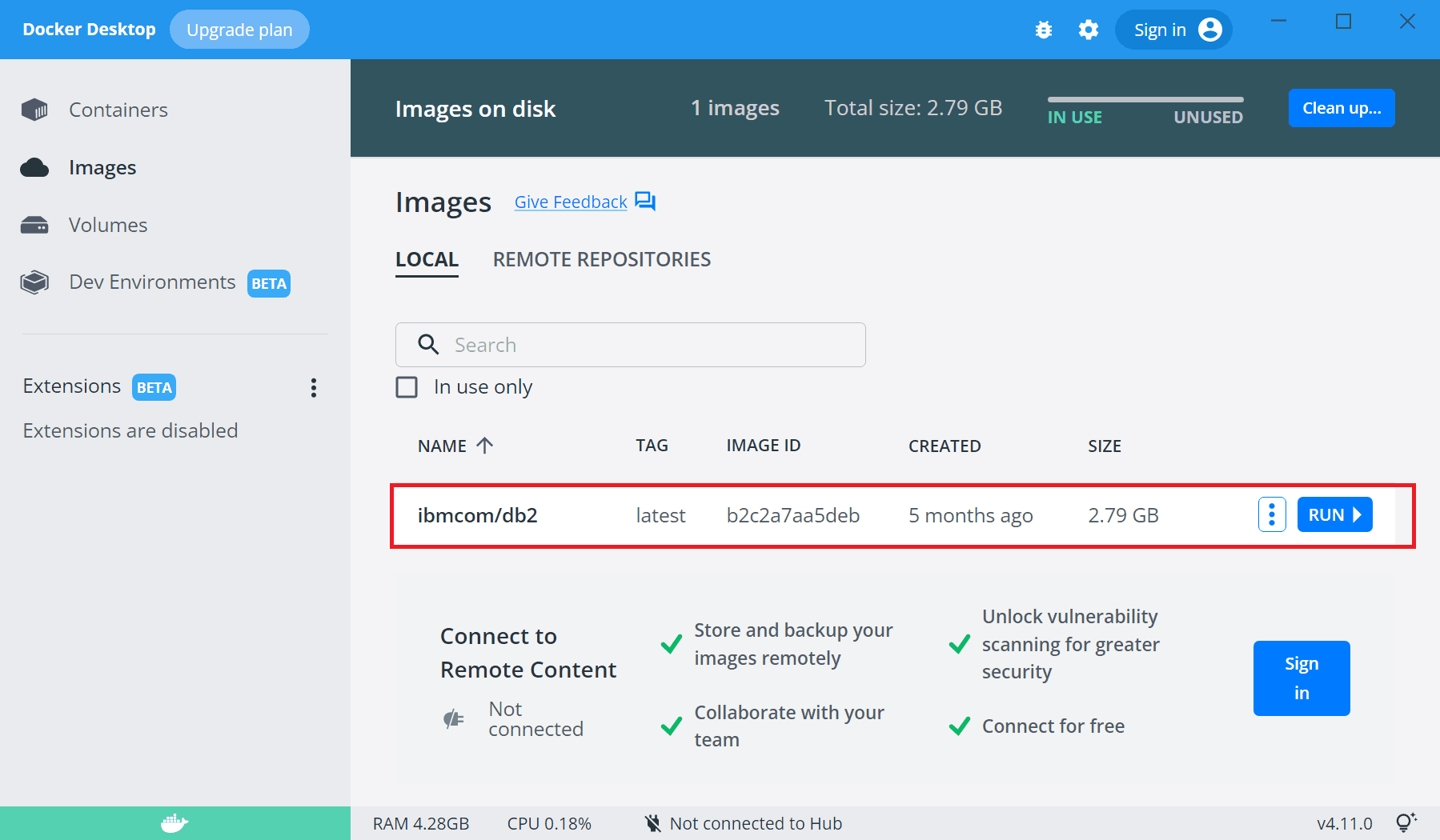
Task: Click the RAM 4.28GB status entry
Action: (x=421, y=823)
